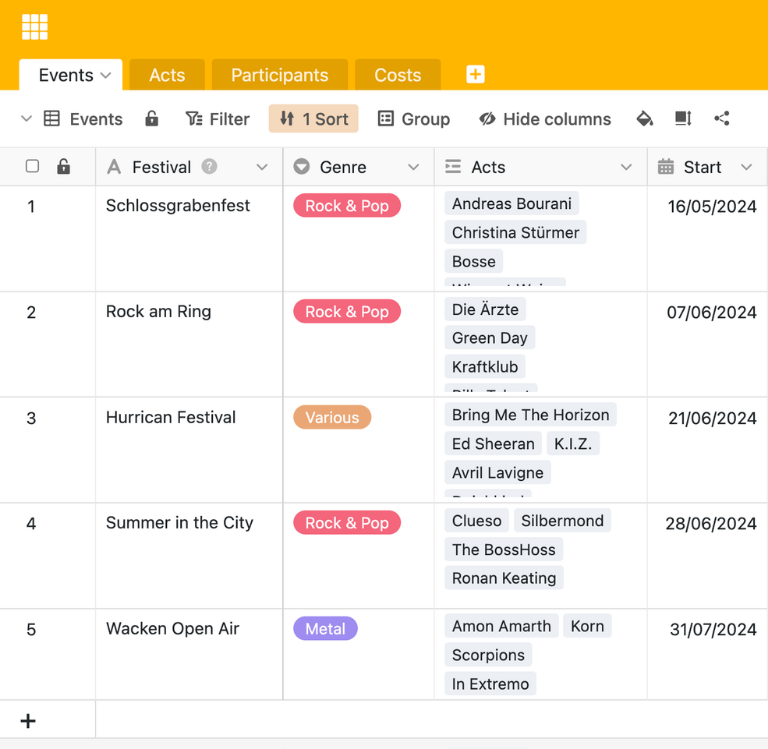This screenshot has height=749, width=768.
Task: Click the Kraftklub act link
Action: pyautogui.click(x=485, y=367)
